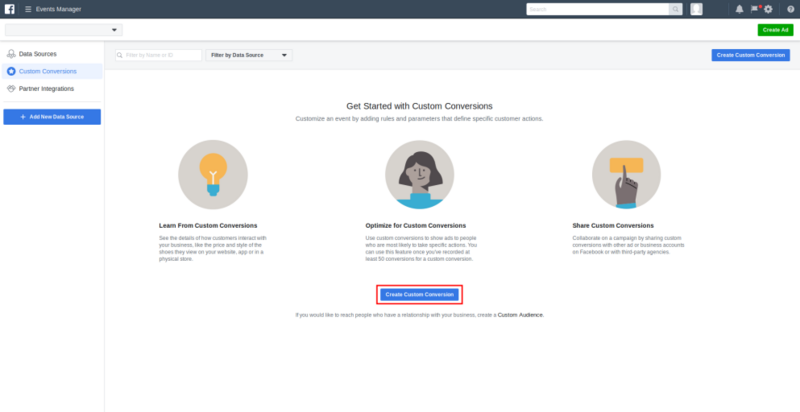Open the ad account selector dropdown
This screenshot has height=412, width=800.
tap(64, 30)
